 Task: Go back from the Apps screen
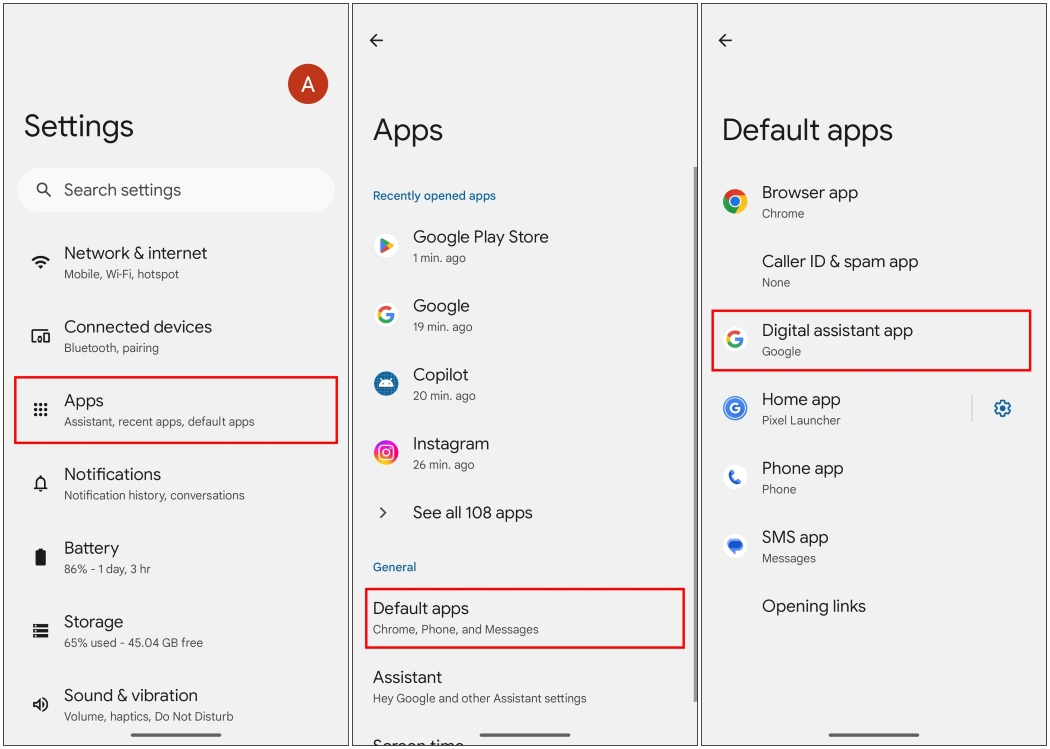click(x=375, y=40)
